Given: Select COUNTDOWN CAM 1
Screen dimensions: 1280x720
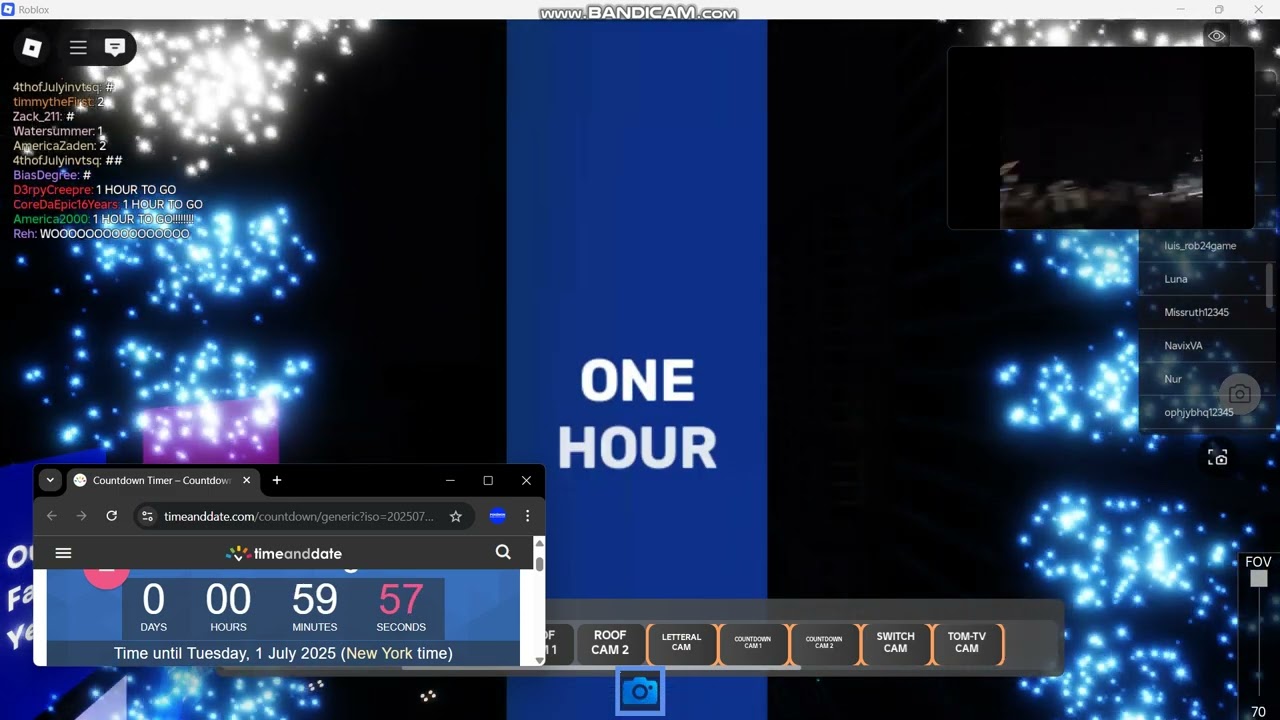Looking at the screenshot, I should [x=753, y=643].
